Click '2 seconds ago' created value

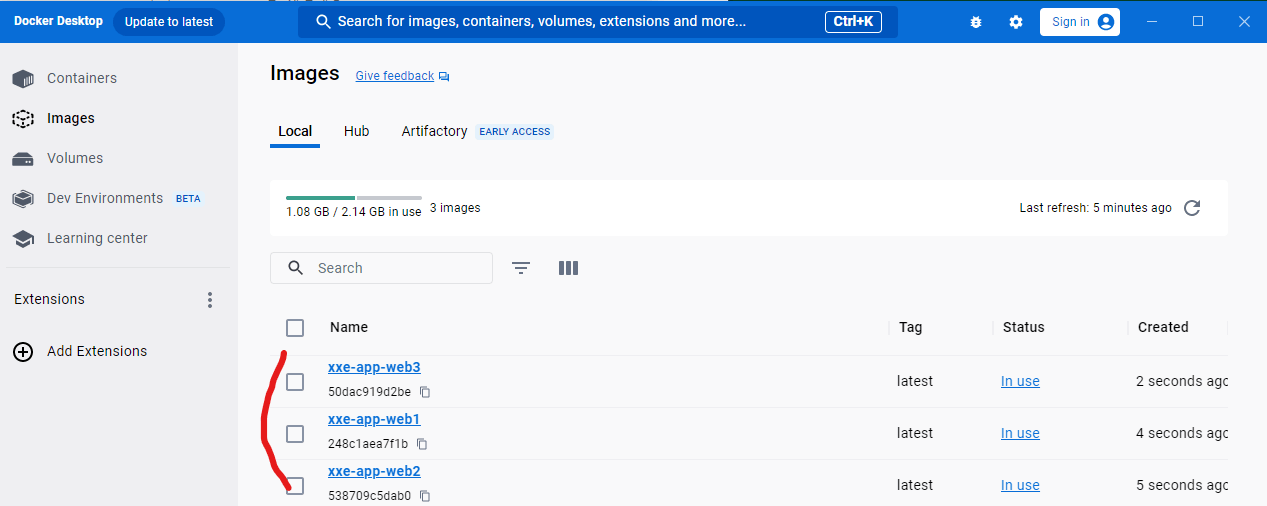pyautogui.click(x=1182, y=381)
